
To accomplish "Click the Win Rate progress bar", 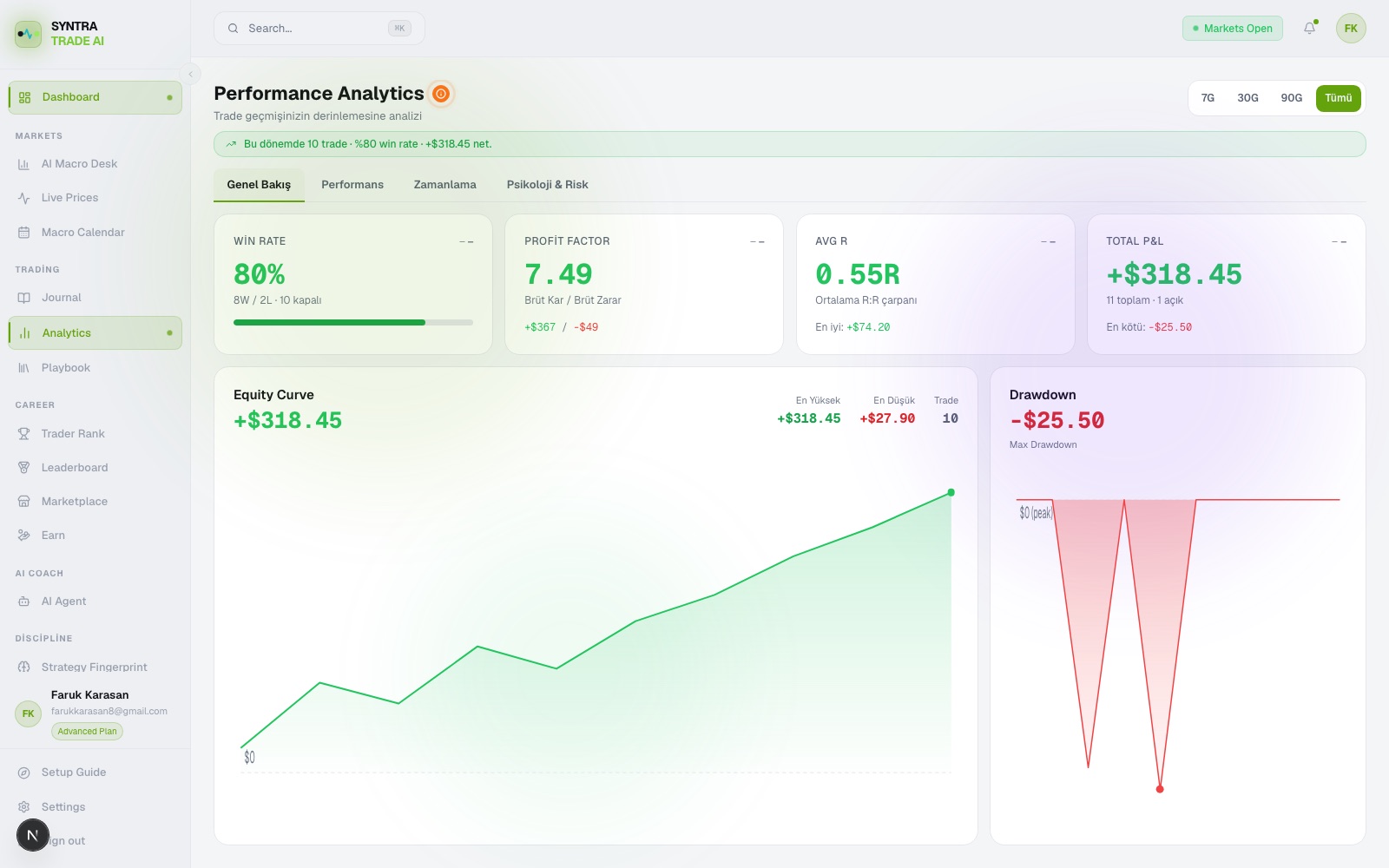I will 353,323.
